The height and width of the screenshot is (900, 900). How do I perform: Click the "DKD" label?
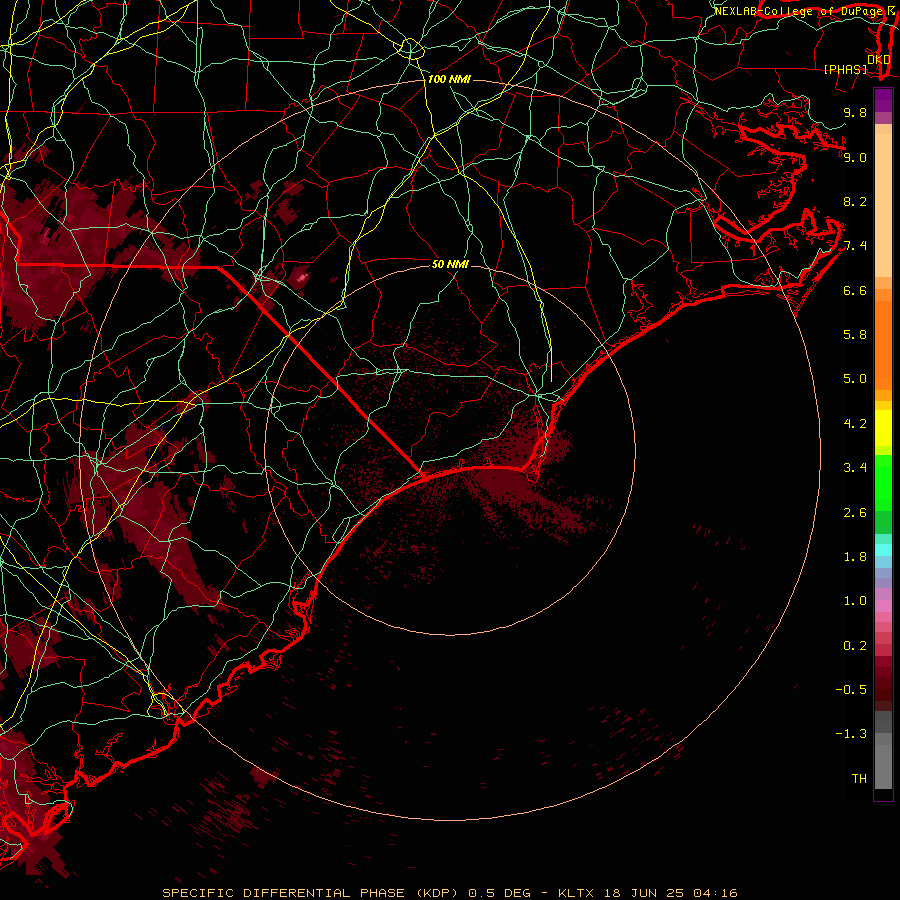[x=879, y=60]
